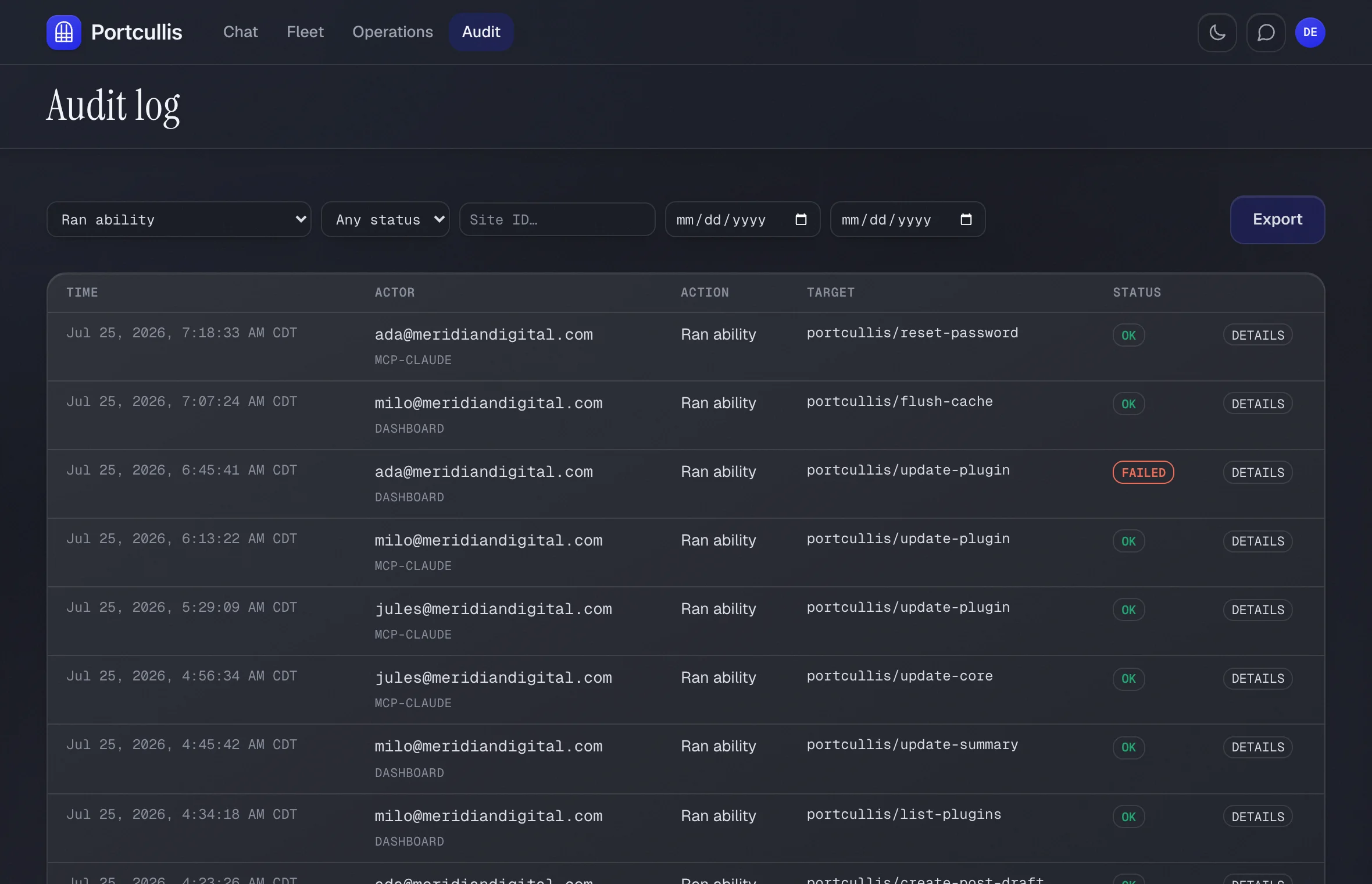Click ada@meridiandigital.com in the 7:18:33 AM row
This screenshot has width=1372, height=884.
tap(484, 334)
